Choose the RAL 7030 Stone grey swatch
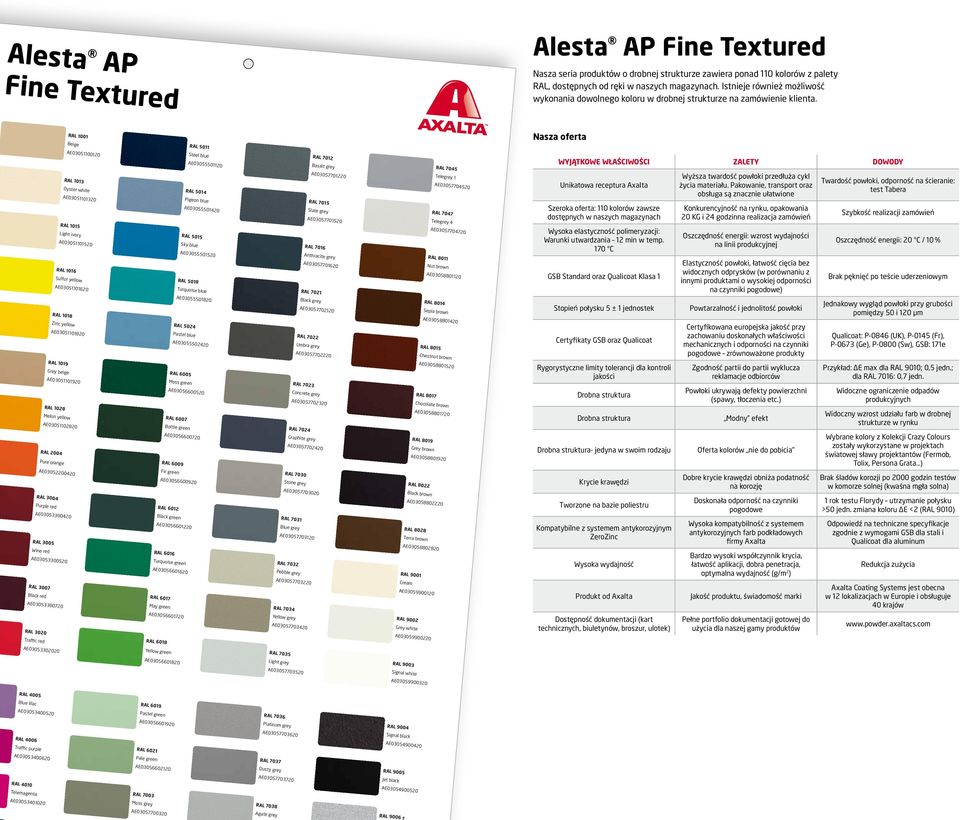The image size is (960, 820). pos(249,479)
